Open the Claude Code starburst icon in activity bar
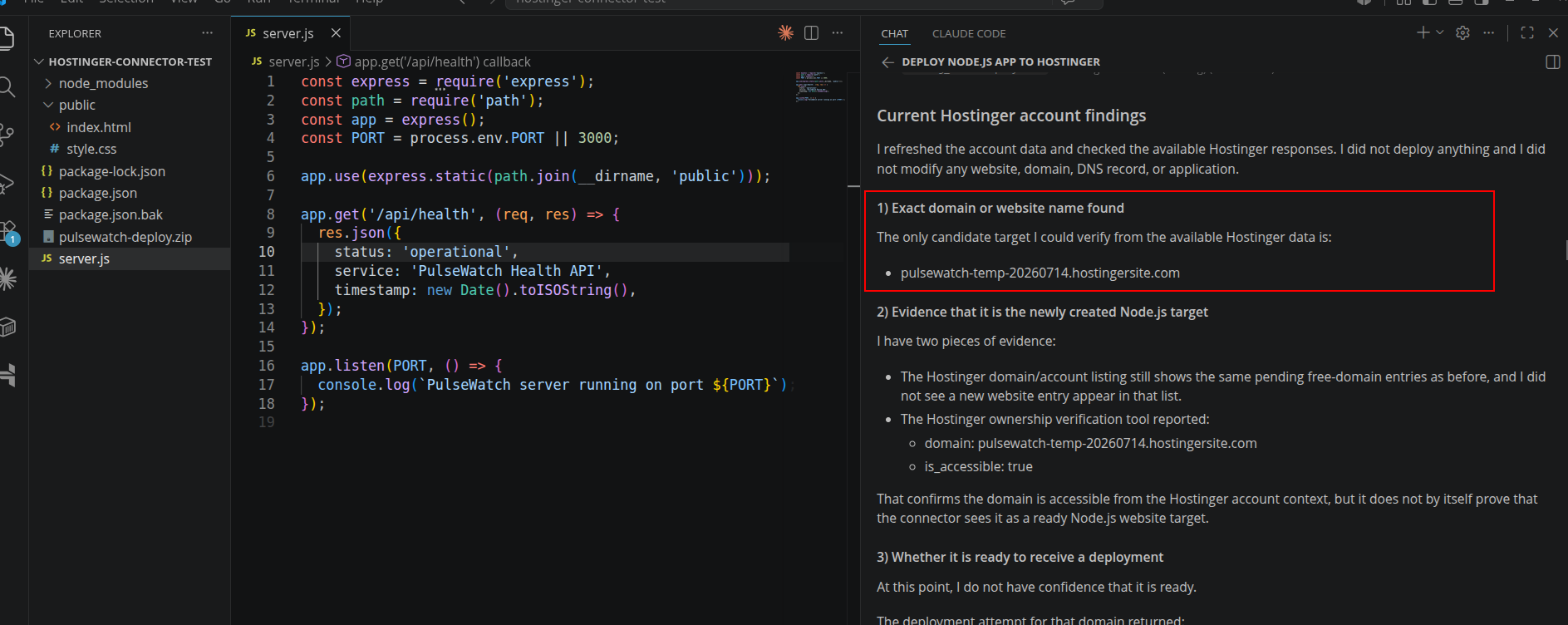Viewport: 1568px width, 625px height. click(x=7, y=279)
